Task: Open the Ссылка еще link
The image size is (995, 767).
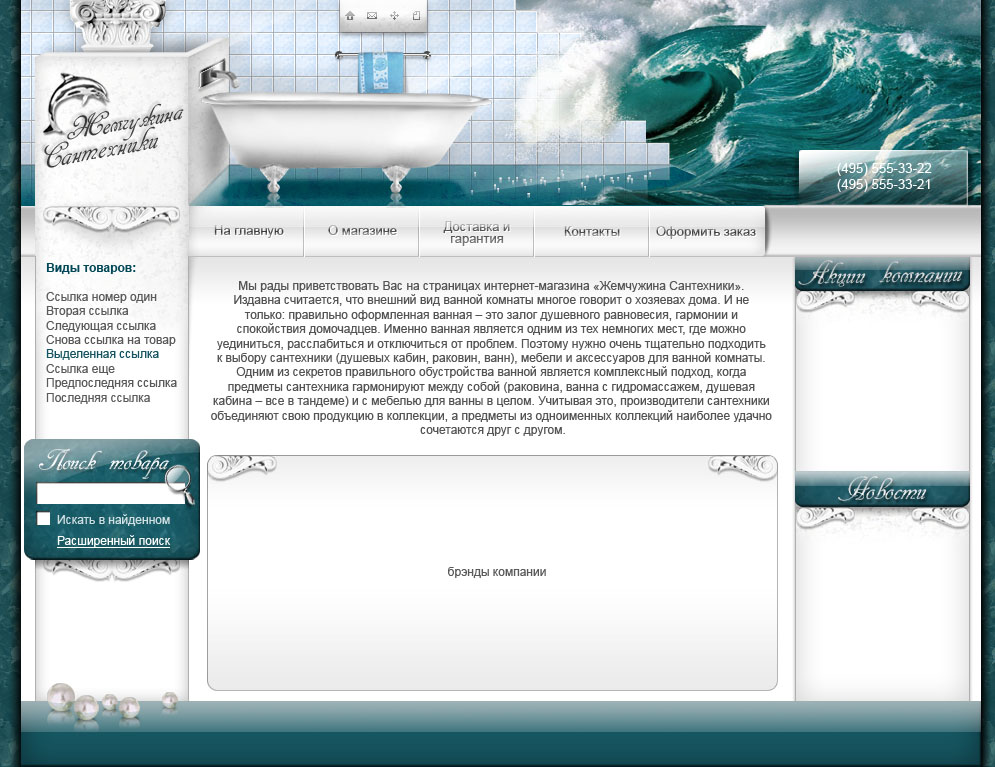Action: [x=80, y=369]
